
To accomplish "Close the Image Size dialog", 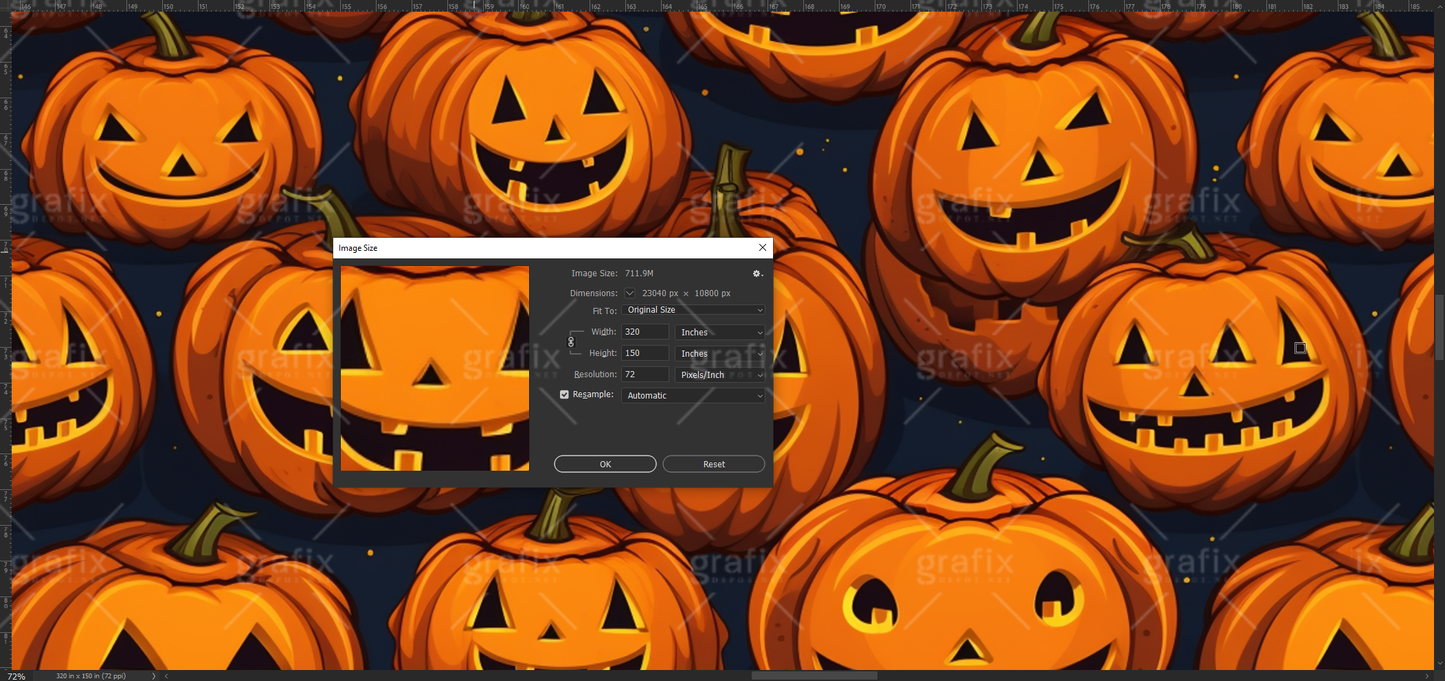I will click(762, 247).
